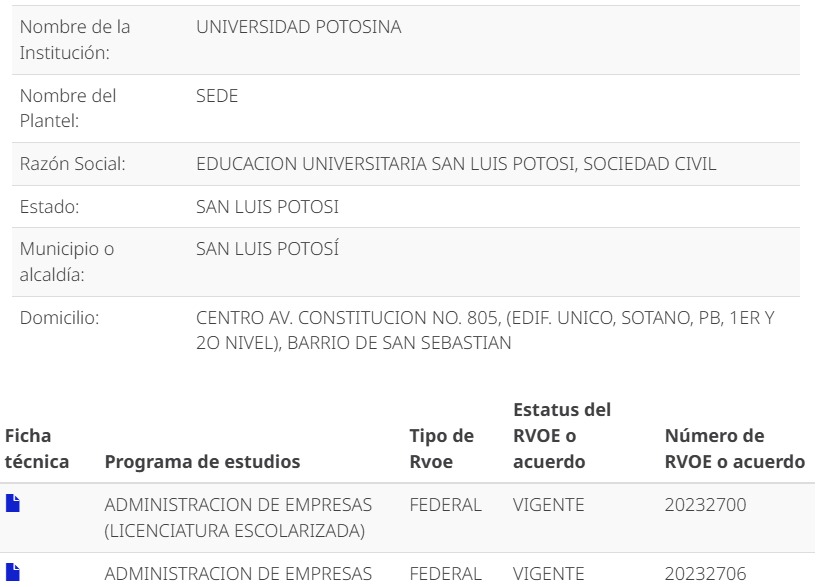The height and width of the screenshot is (587, 829).
Task: Open ficha técnica icon for RVOE 20232700
Action: (13, 503)
